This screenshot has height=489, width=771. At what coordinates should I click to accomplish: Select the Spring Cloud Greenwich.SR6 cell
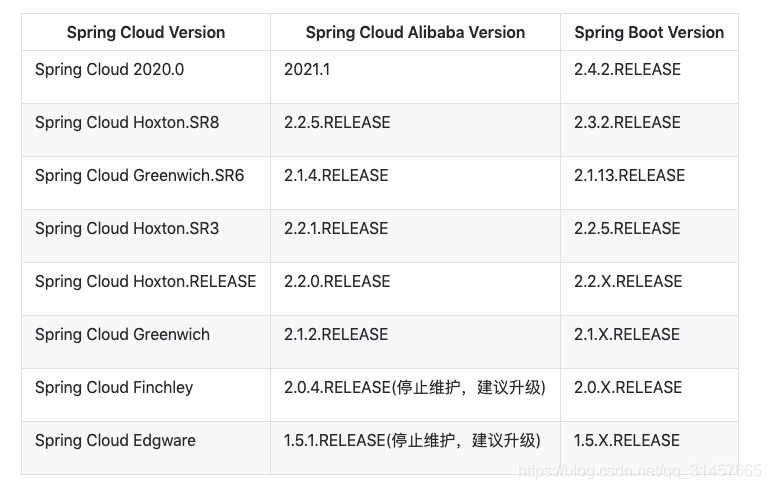click(x=139, y=176)
